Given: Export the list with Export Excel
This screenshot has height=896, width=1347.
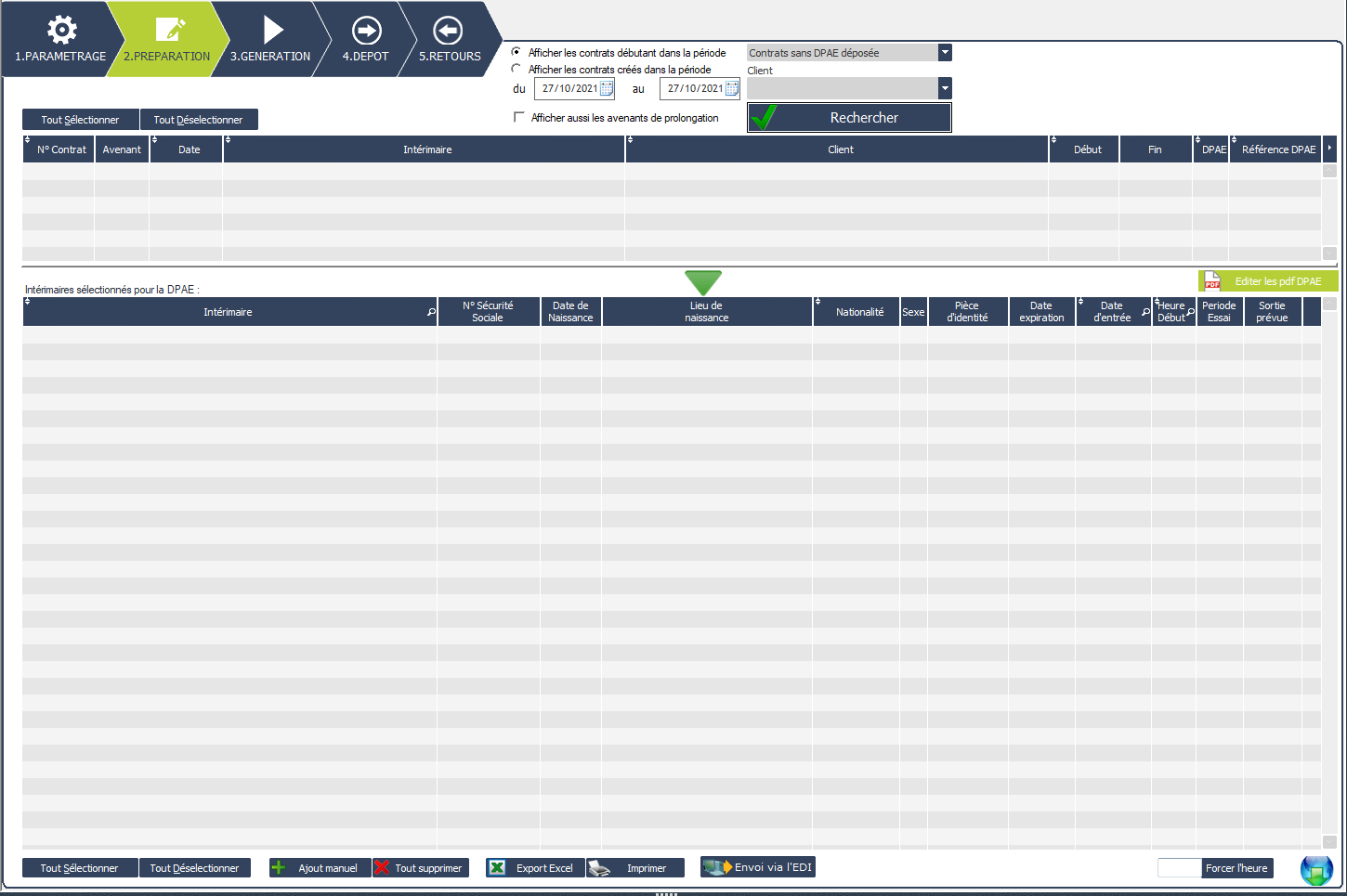Looking at the screenshot, I should click(535, 868).
